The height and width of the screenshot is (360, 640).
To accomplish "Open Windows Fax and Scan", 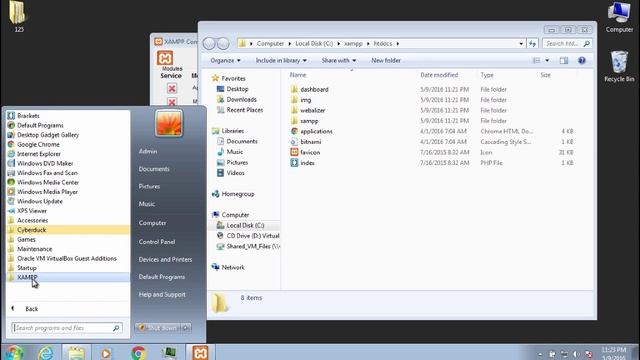I will 47,173.
